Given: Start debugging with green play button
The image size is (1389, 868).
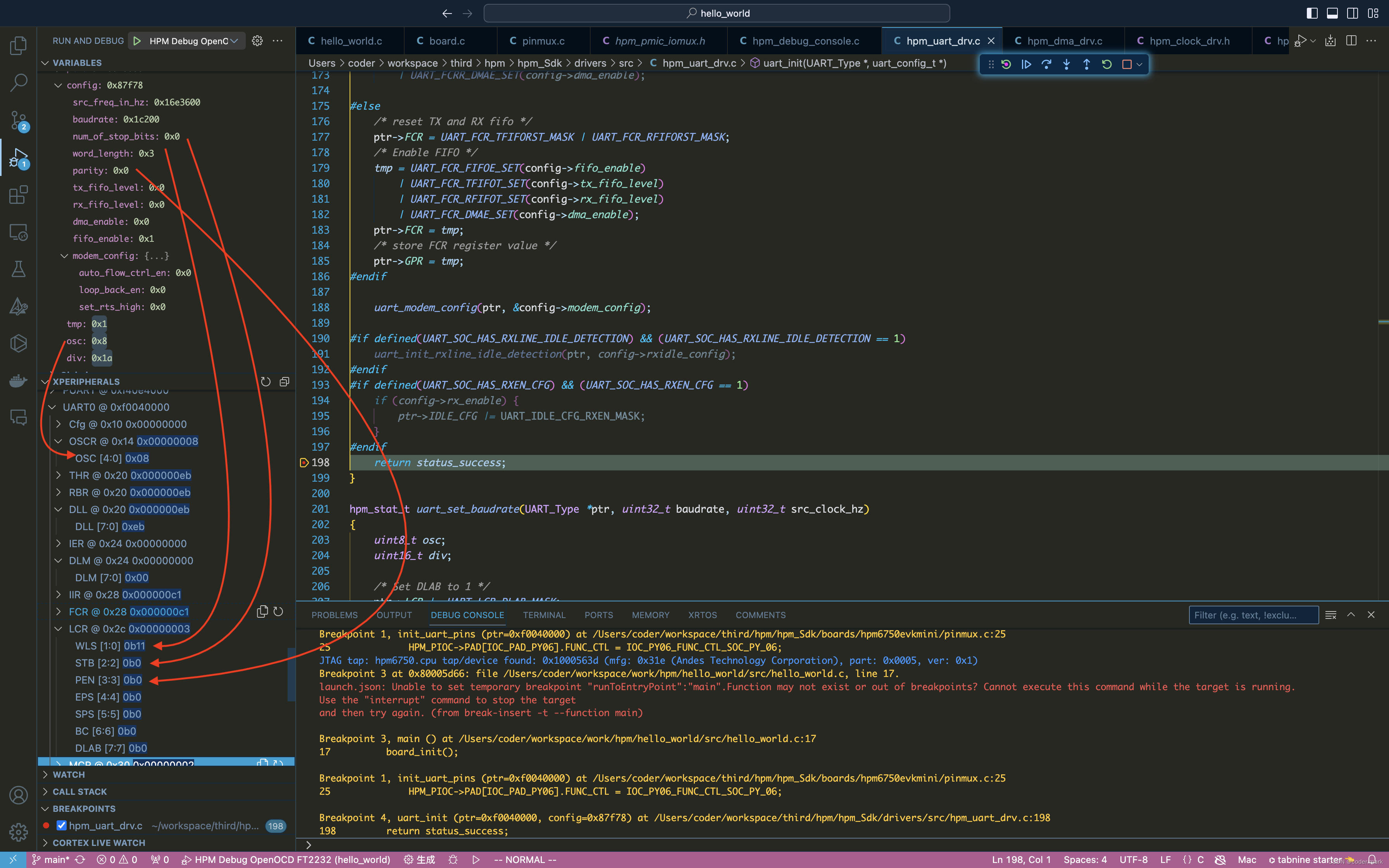Looking at the screenshot, I should pos(137,41).
